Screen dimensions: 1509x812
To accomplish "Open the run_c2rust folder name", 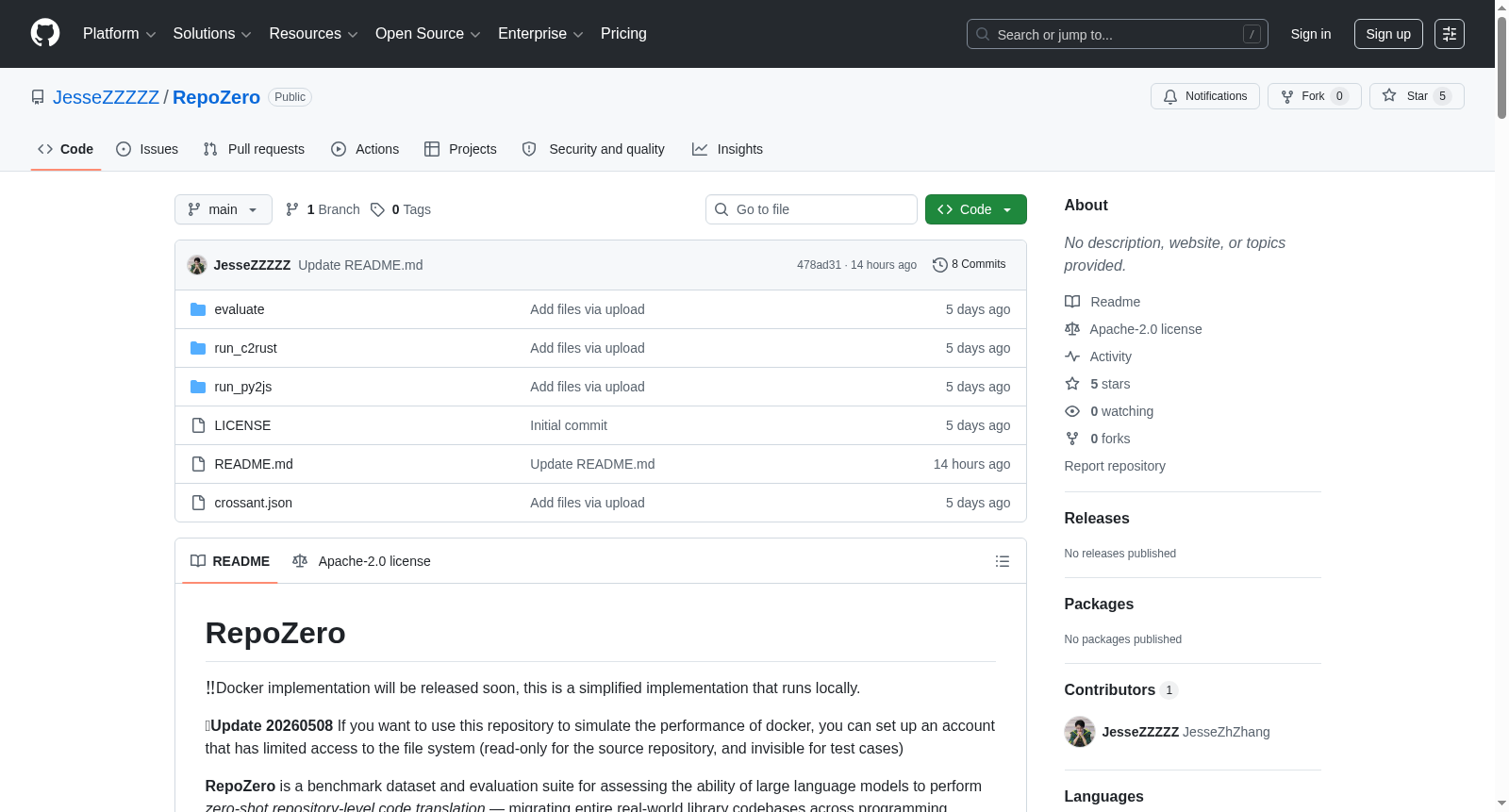I will point(245,348).
